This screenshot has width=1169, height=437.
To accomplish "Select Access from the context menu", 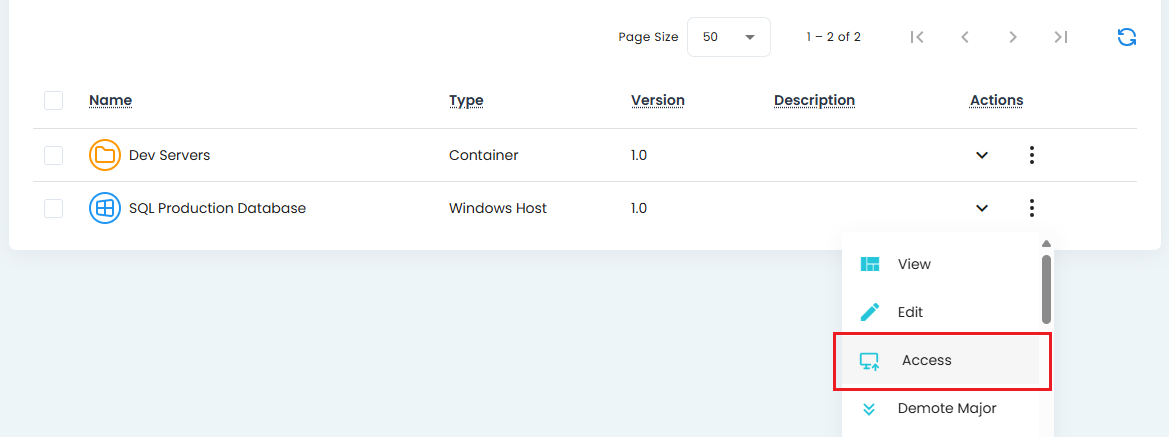I will click(x=926, y=360).
